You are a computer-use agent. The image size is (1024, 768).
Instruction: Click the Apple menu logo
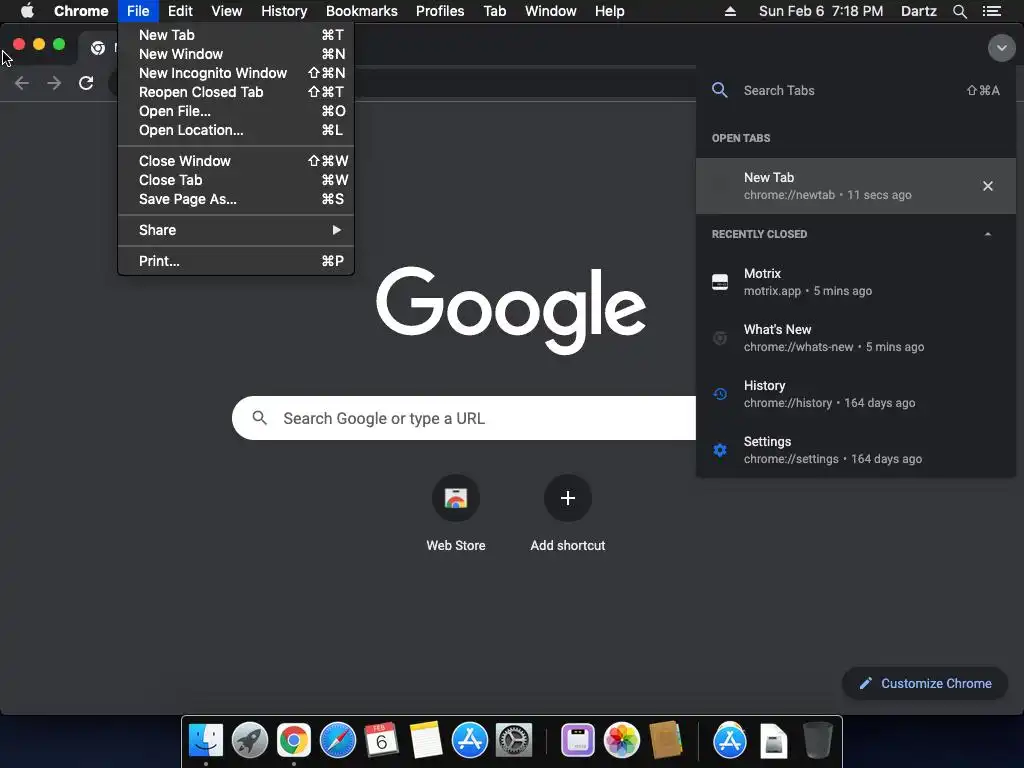coord(27,11)
